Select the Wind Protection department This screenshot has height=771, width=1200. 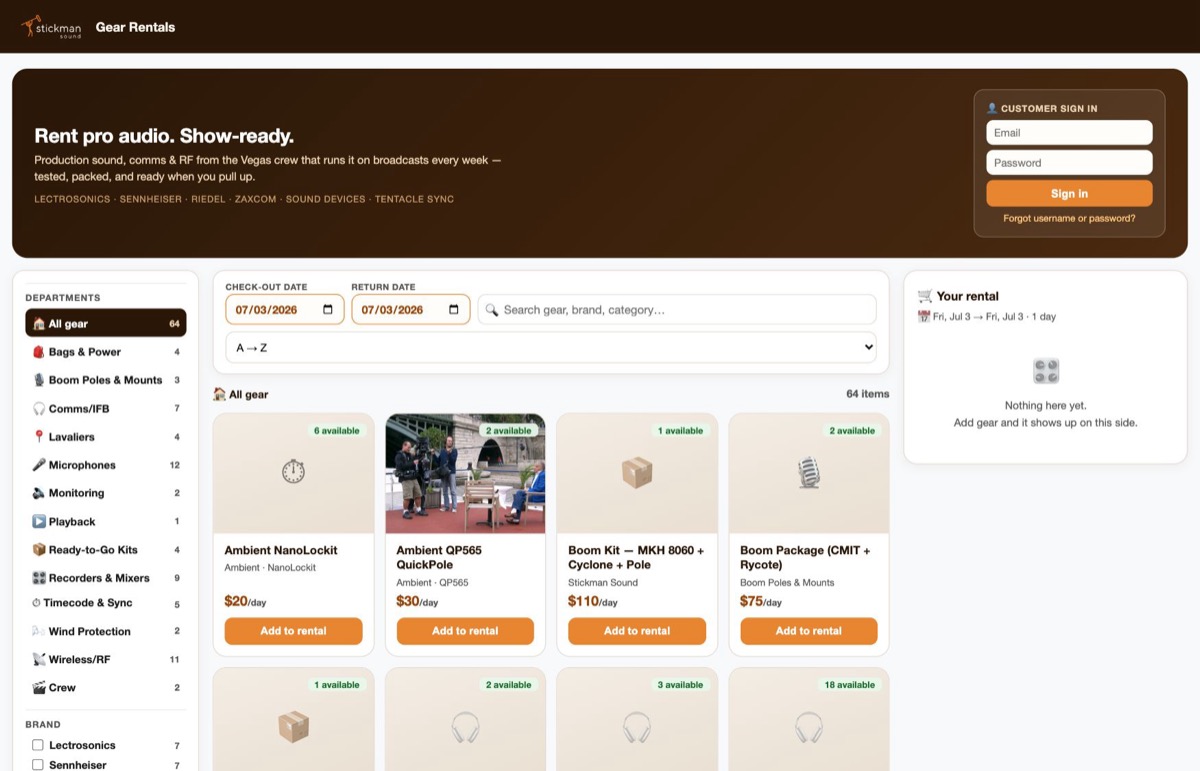pos(106,631)
